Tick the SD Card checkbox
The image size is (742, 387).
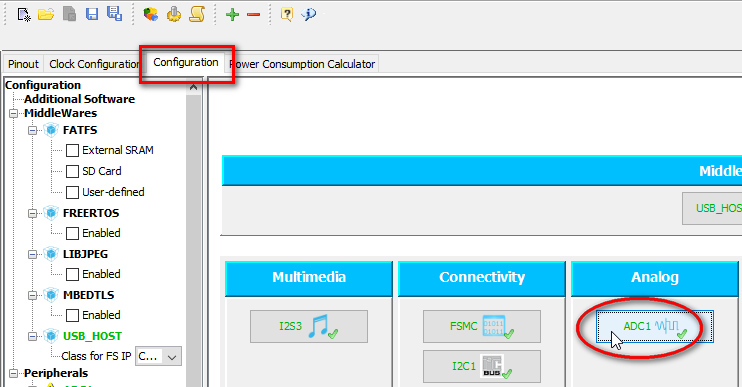[72, 171]
